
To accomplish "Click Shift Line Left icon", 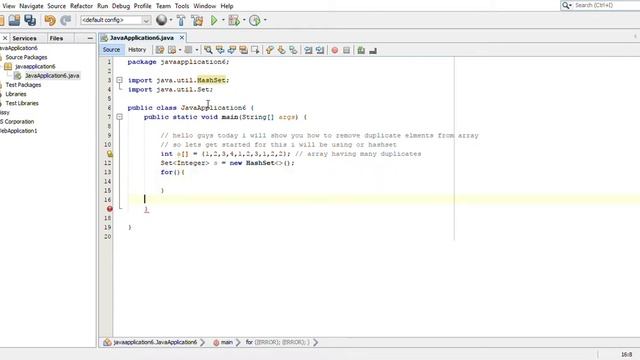I will (x=308, y=50).
